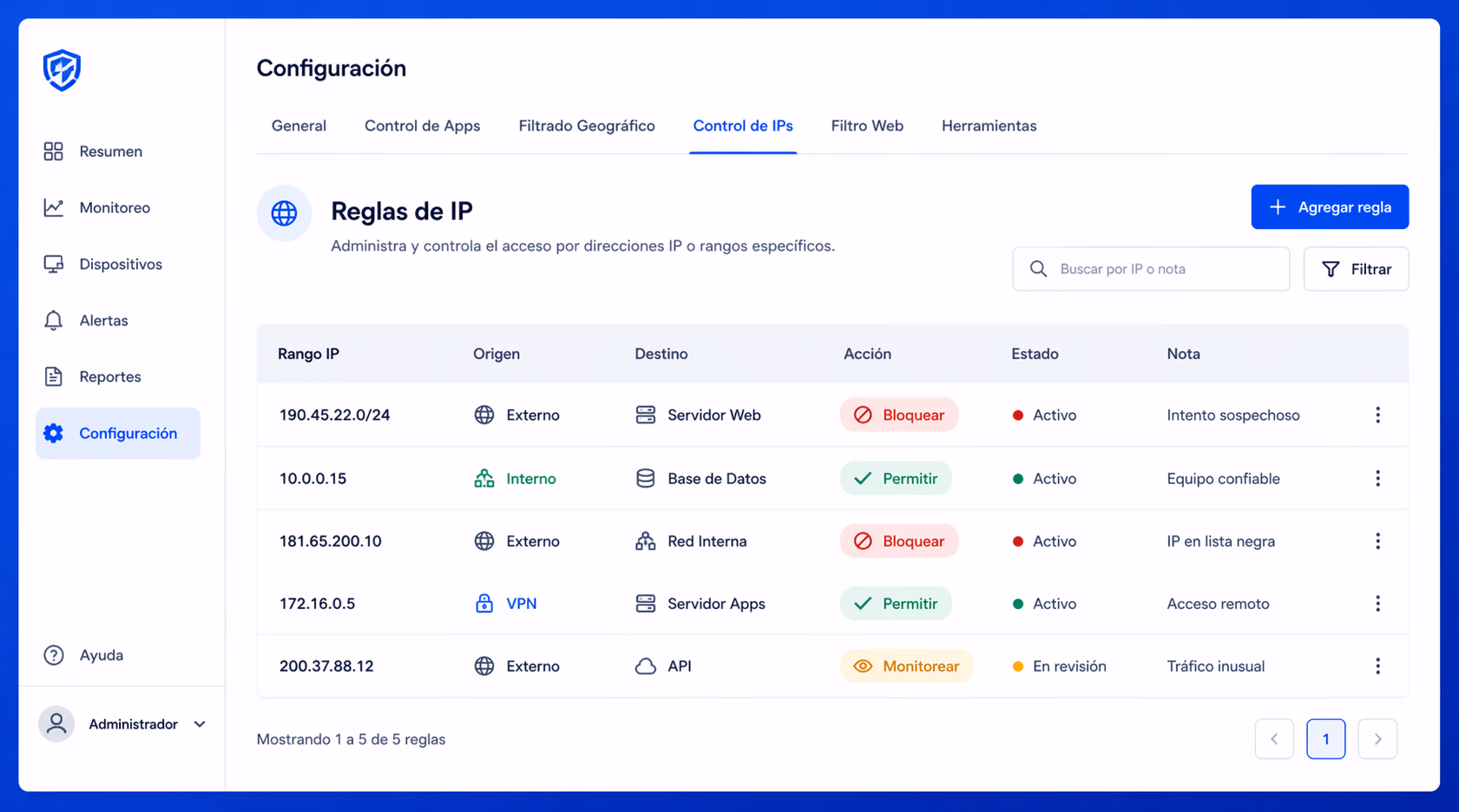The width and height of the screenshot is (1459, 812).
Task: Open row menu for 200.37.88.12
Action: tap(1377, 666)
